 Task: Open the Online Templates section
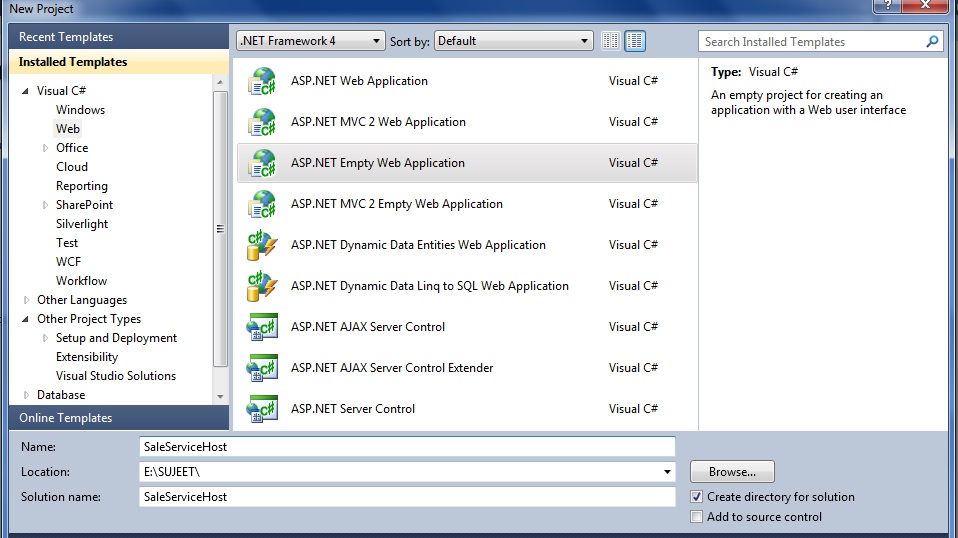[119, 418]
